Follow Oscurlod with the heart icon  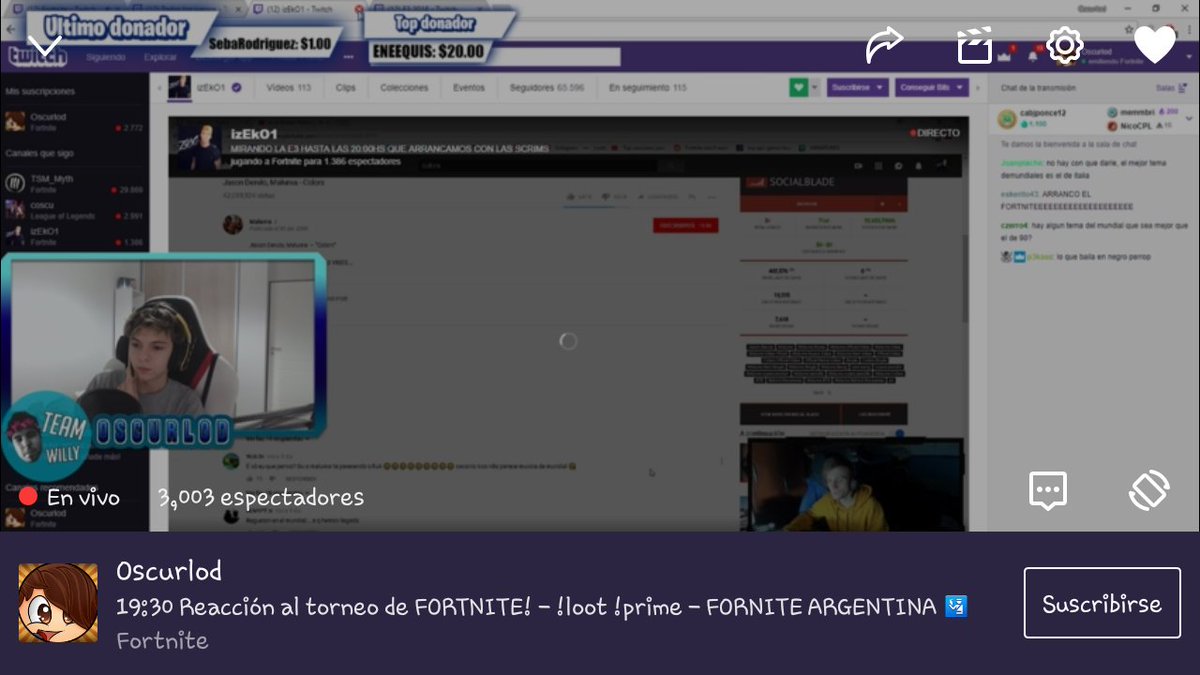[x=1155, y=45]
